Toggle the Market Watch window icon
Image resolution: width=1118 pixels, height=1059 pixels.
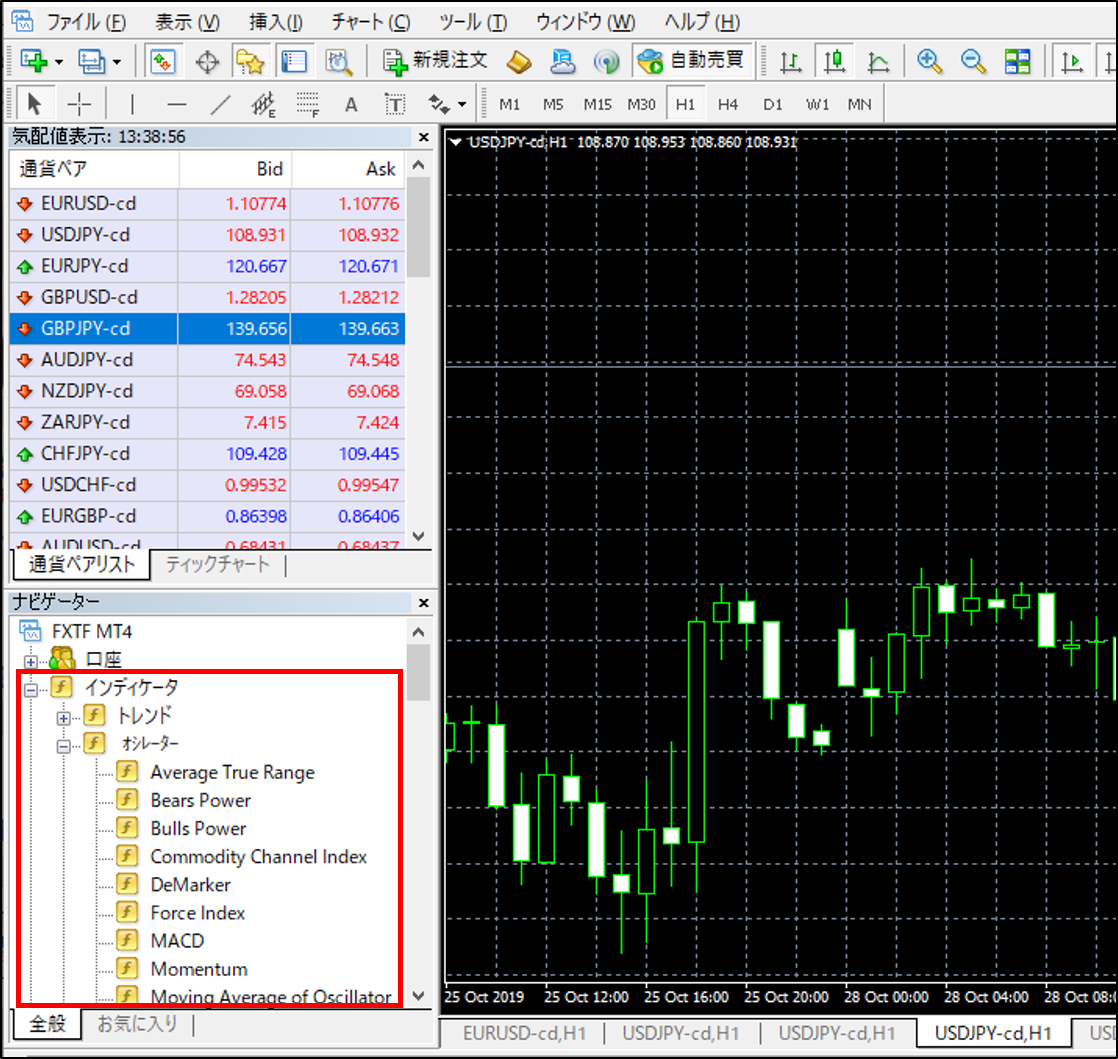point(163,61)
